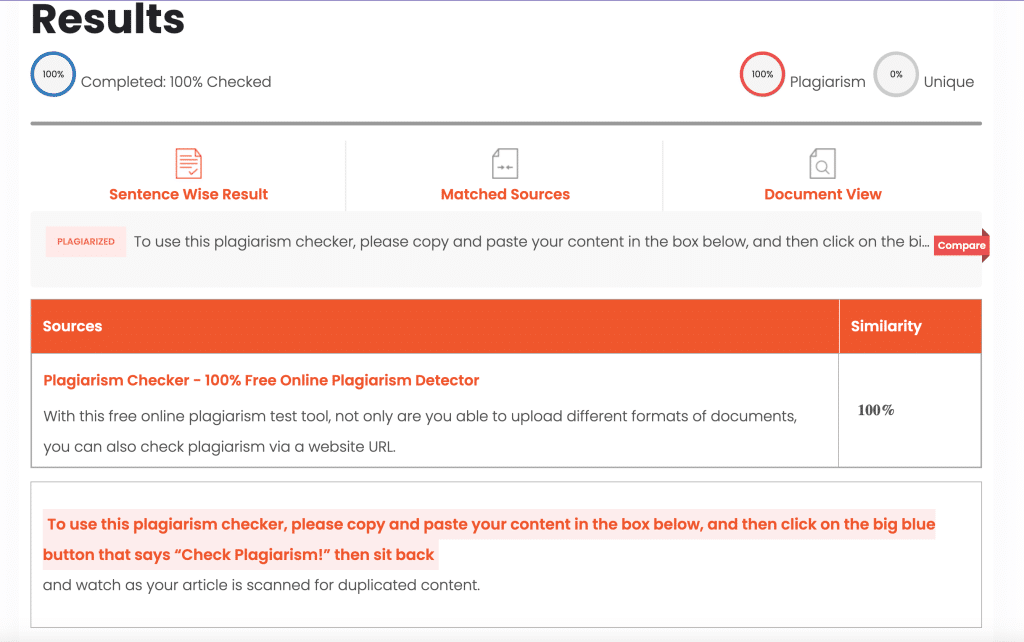
Task: Click the red 100% Plagiarism circle indicator
Action: [x=761, y=74]
